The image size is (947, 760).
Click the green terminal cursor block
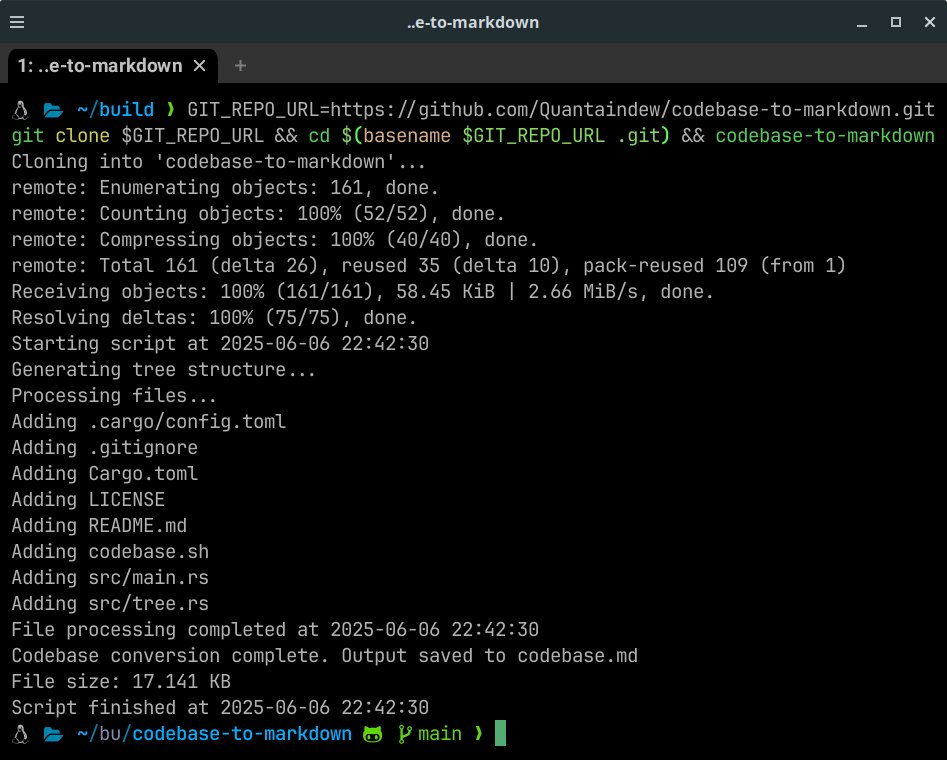click(x=501, y=733)
